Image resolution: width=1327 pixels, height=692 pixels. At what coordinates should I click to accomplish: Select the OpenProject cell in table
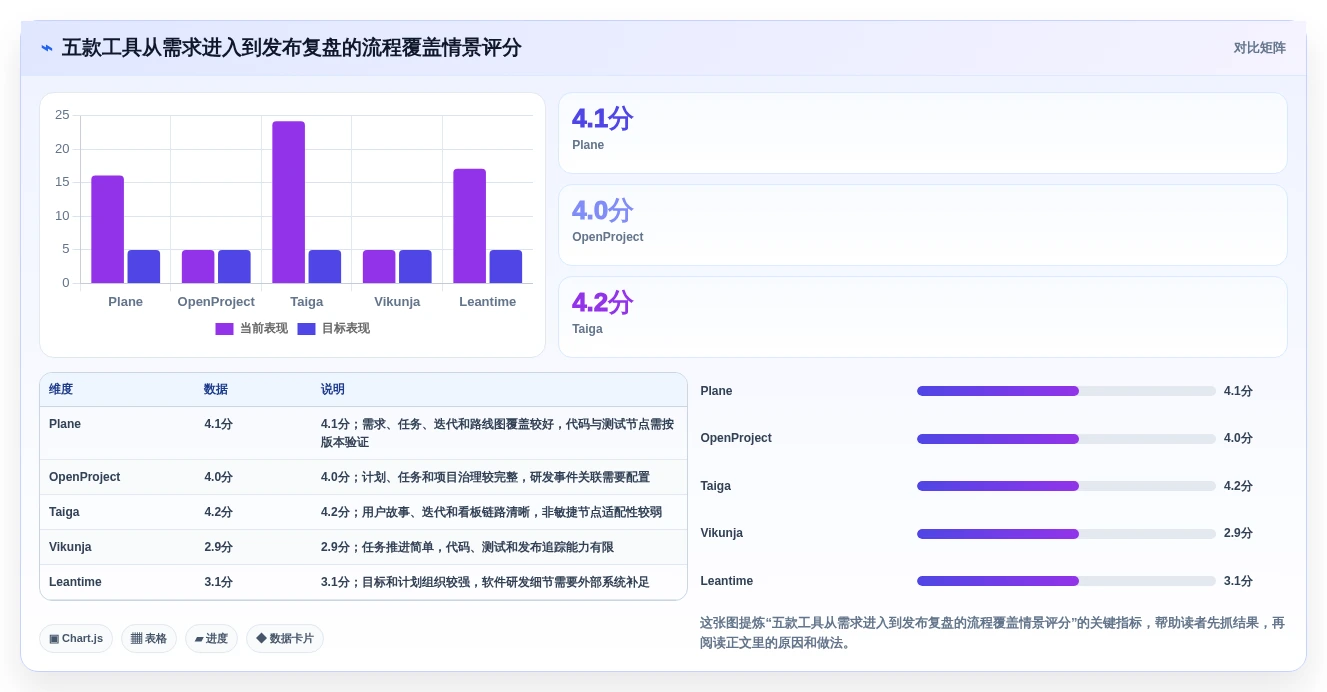click(84, 477)
